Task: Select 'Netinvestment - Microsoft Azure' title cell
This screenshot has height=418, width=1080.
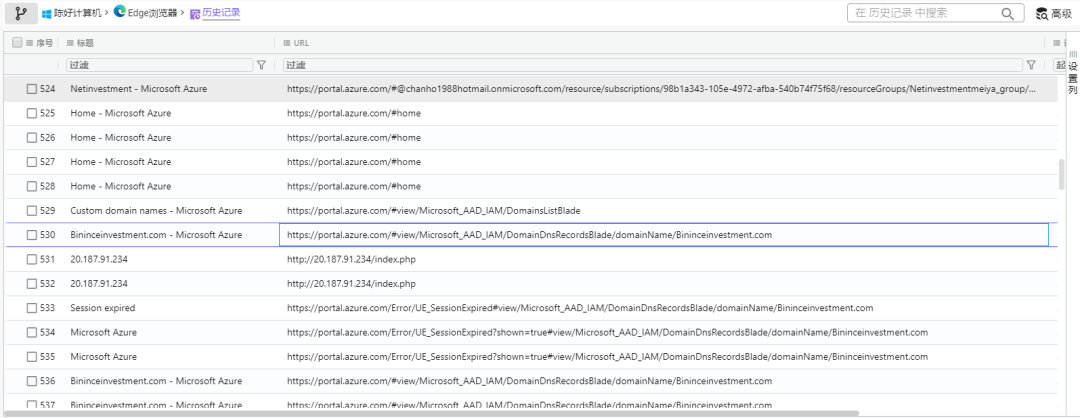Action: pyautogui.click(x=138, y=89)
